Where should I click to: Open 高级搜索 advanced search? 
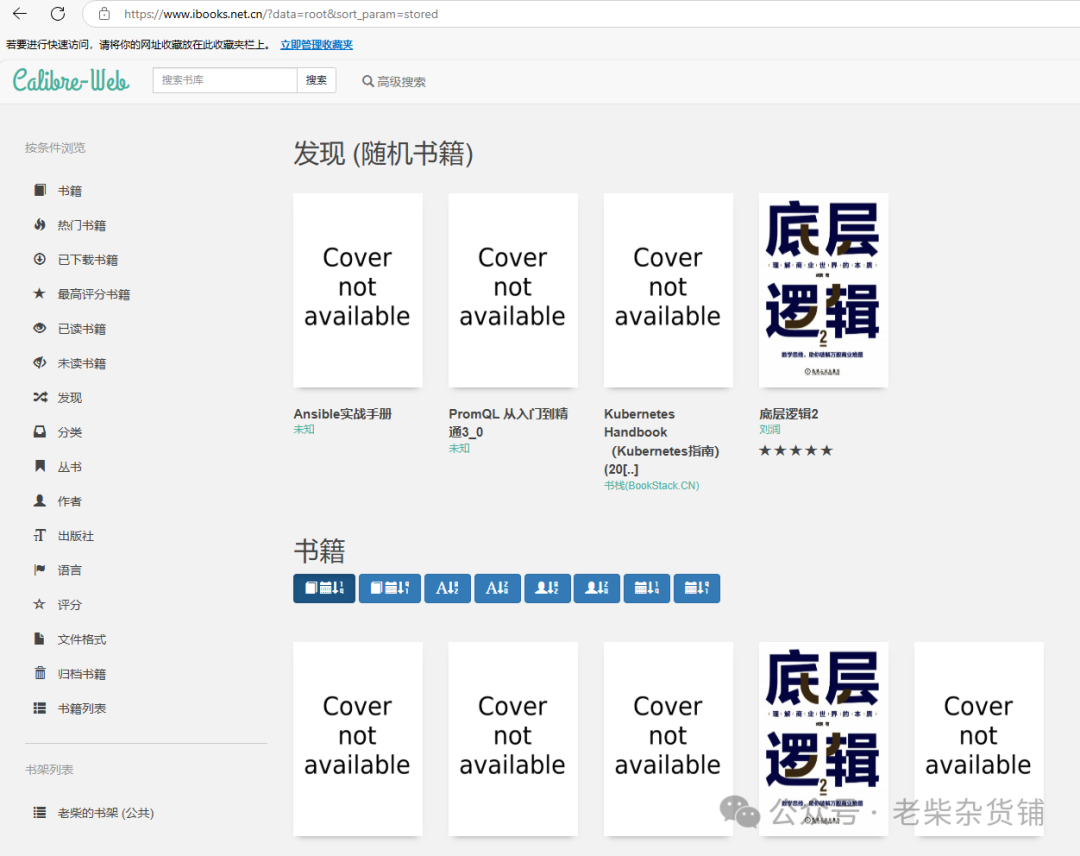[394, 81]
